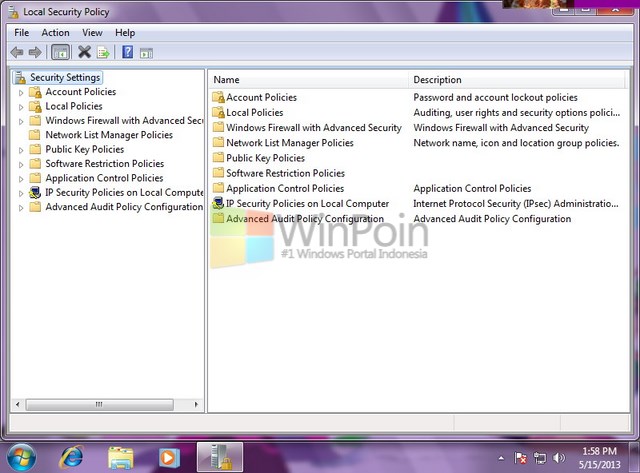Click the Forward arrow toolbar icon
Screen dimensions: 640x473
(x=35, y=52)
